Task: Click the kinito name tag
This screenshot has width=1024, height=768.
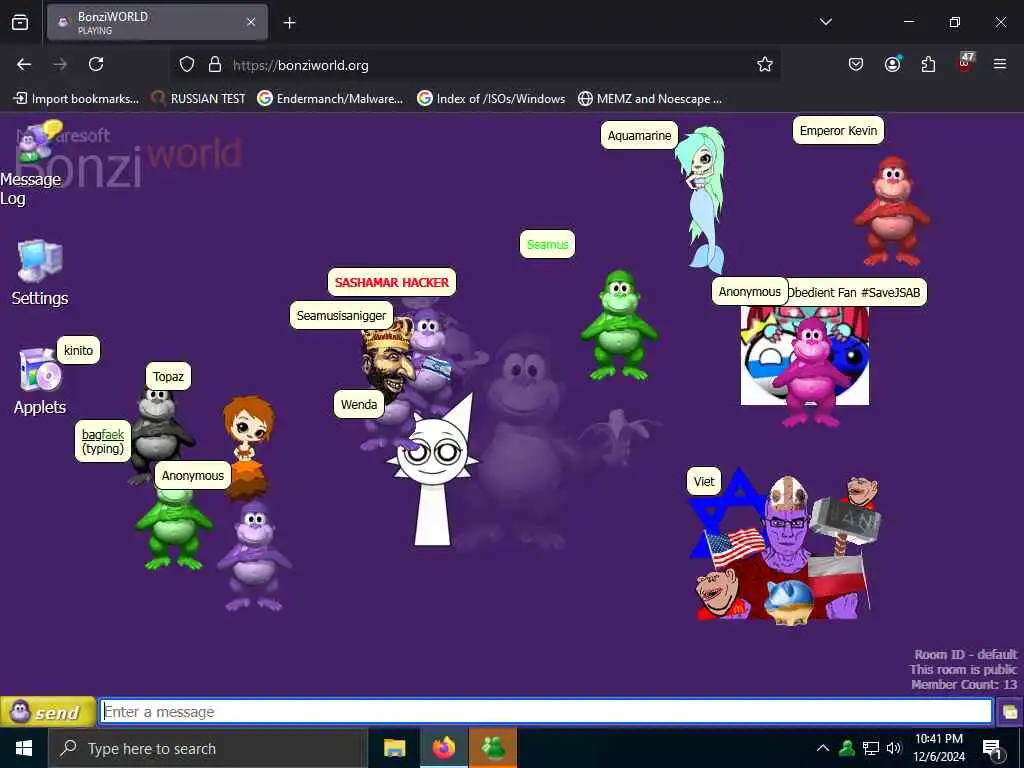Action: [x=78, y=350]
